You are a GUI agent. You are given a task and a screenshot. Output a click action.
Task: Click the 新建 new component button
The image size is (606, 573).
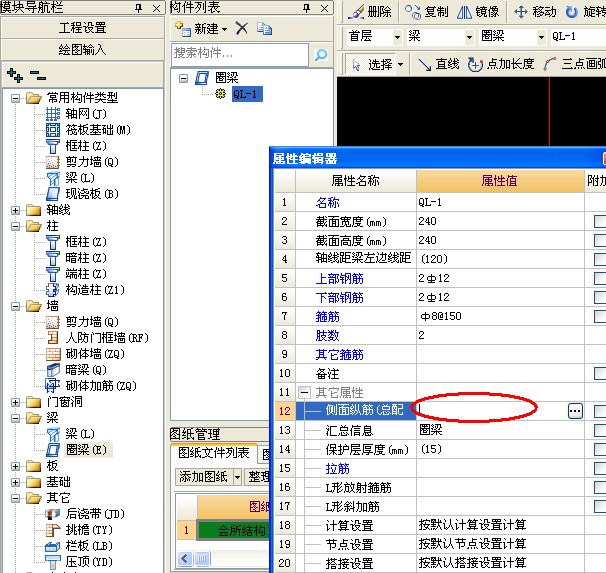point(201,29)
